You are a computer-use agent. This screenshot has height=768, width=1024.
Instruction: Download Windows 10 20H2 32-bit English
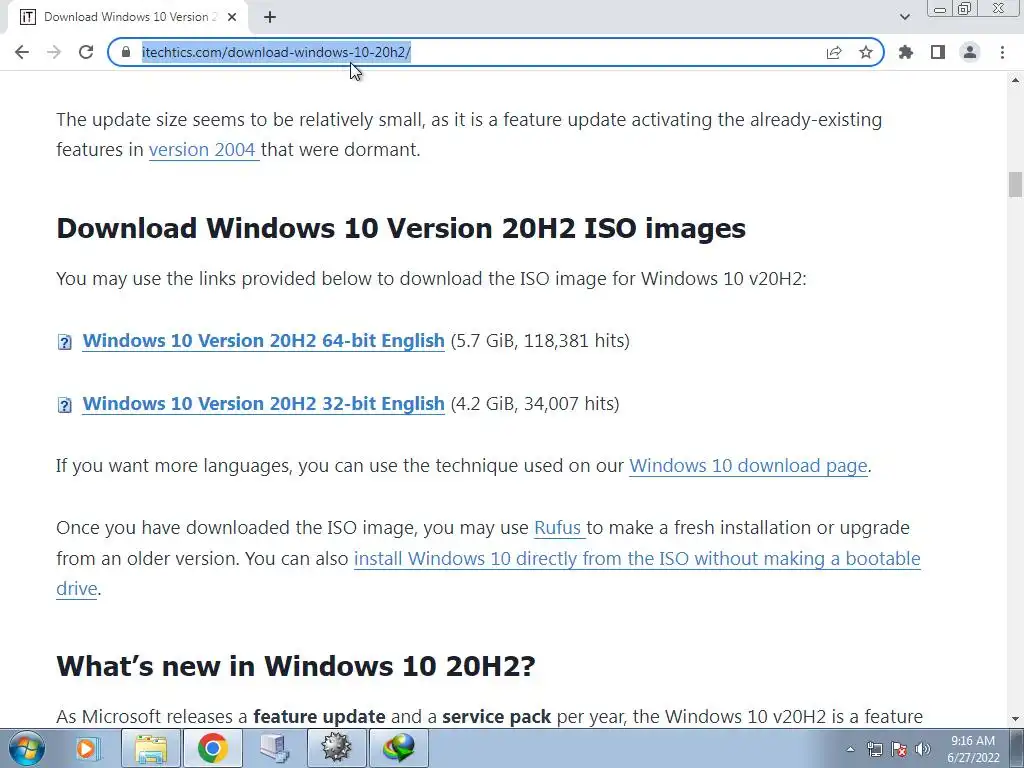coord(263,404)
